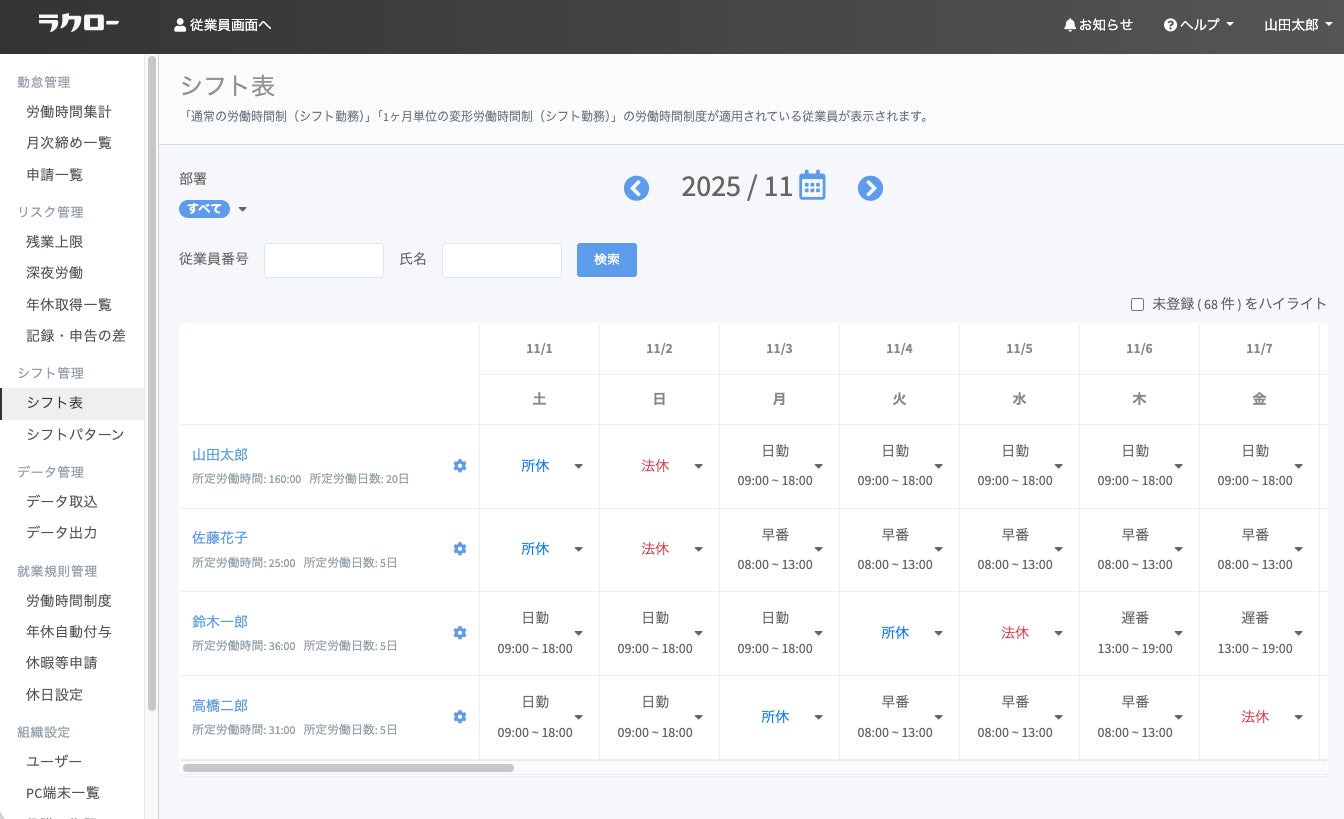Viewport: 1344px width, 819px height.
Task: Switch to 従業員画面へ in top bar
Action: [222, 25]
